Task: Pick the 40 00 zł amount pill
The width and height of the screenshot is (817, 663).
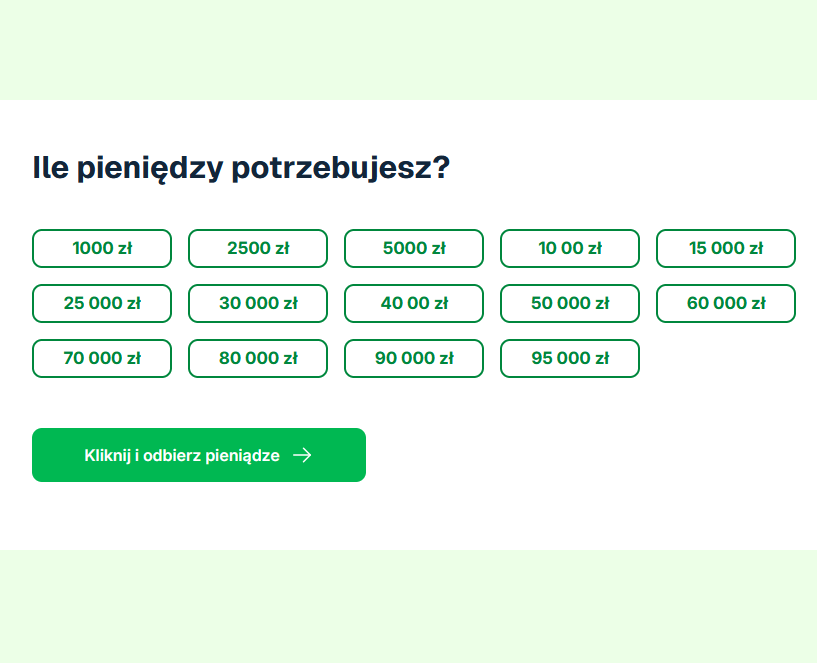Action: tap(413, 303)
